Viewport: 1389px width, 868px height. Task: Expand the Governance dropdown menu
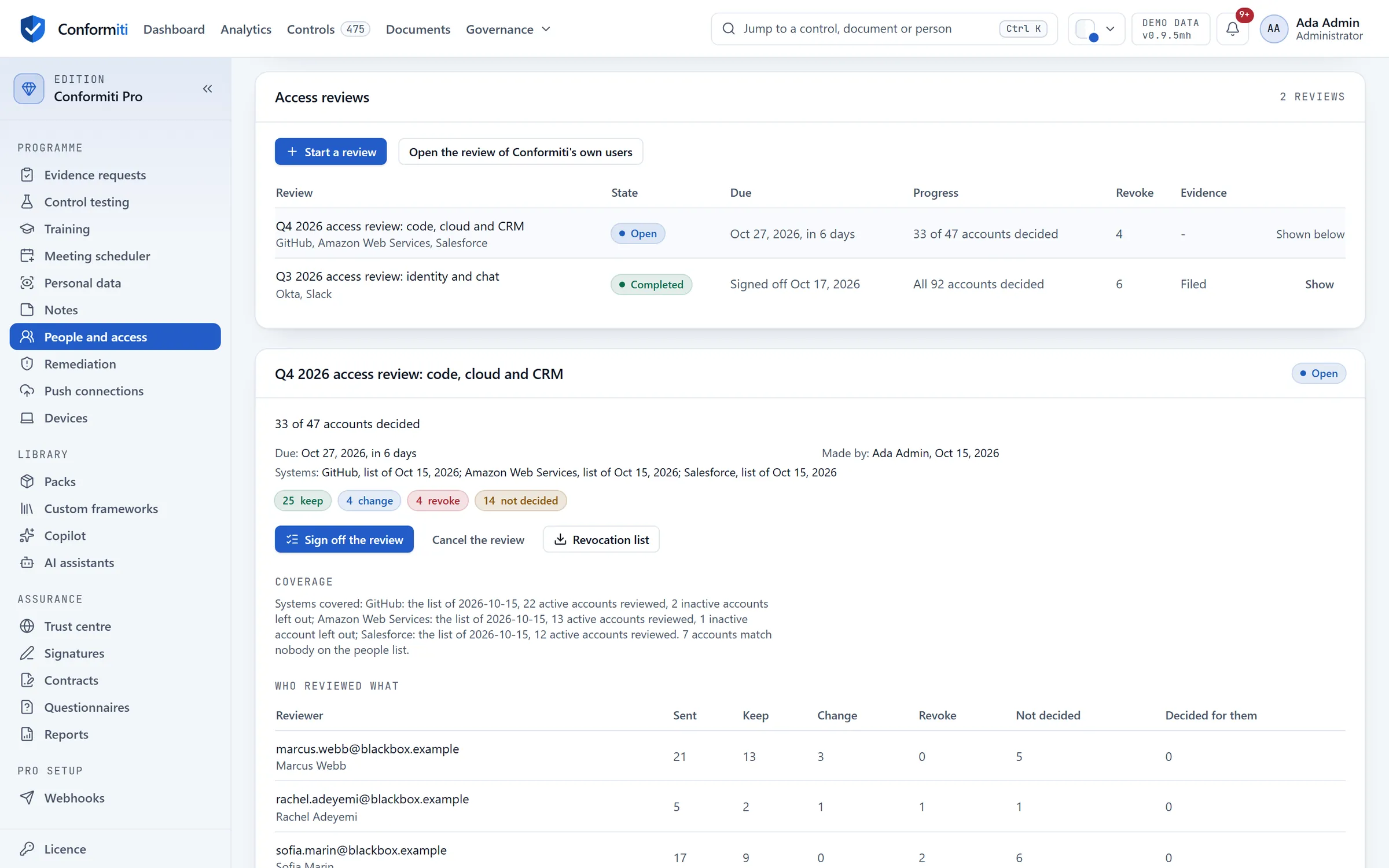click(x=508, y=29)
